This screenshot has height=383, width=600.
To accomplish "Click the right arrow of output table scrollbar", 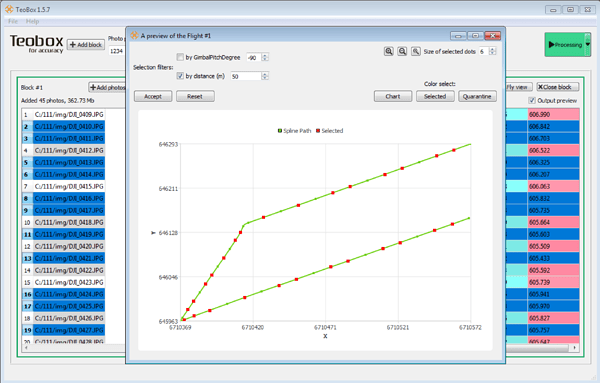I will coord(575,348).
